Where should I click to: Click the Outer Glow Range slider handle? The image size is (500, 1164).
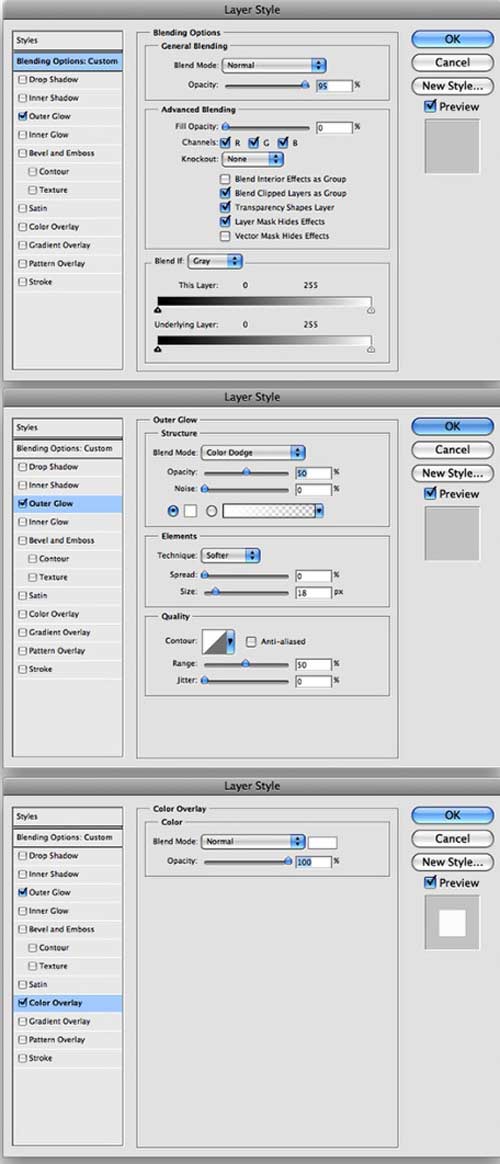(x=246, y=663)
